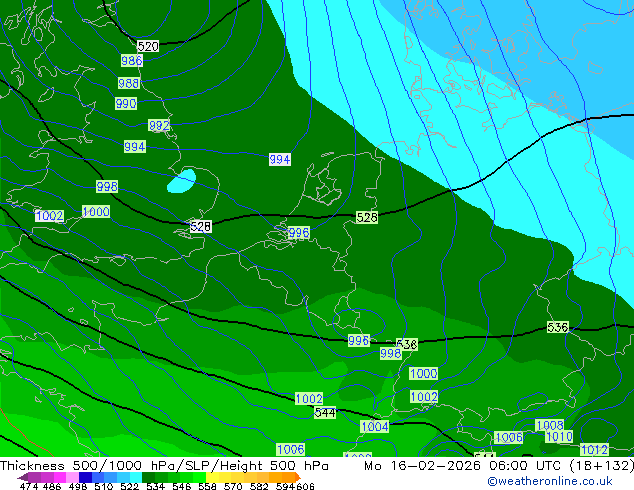Click the 990 isobar label
The height and width of the screenshot is (490, 634).
[x=126, y=103]
